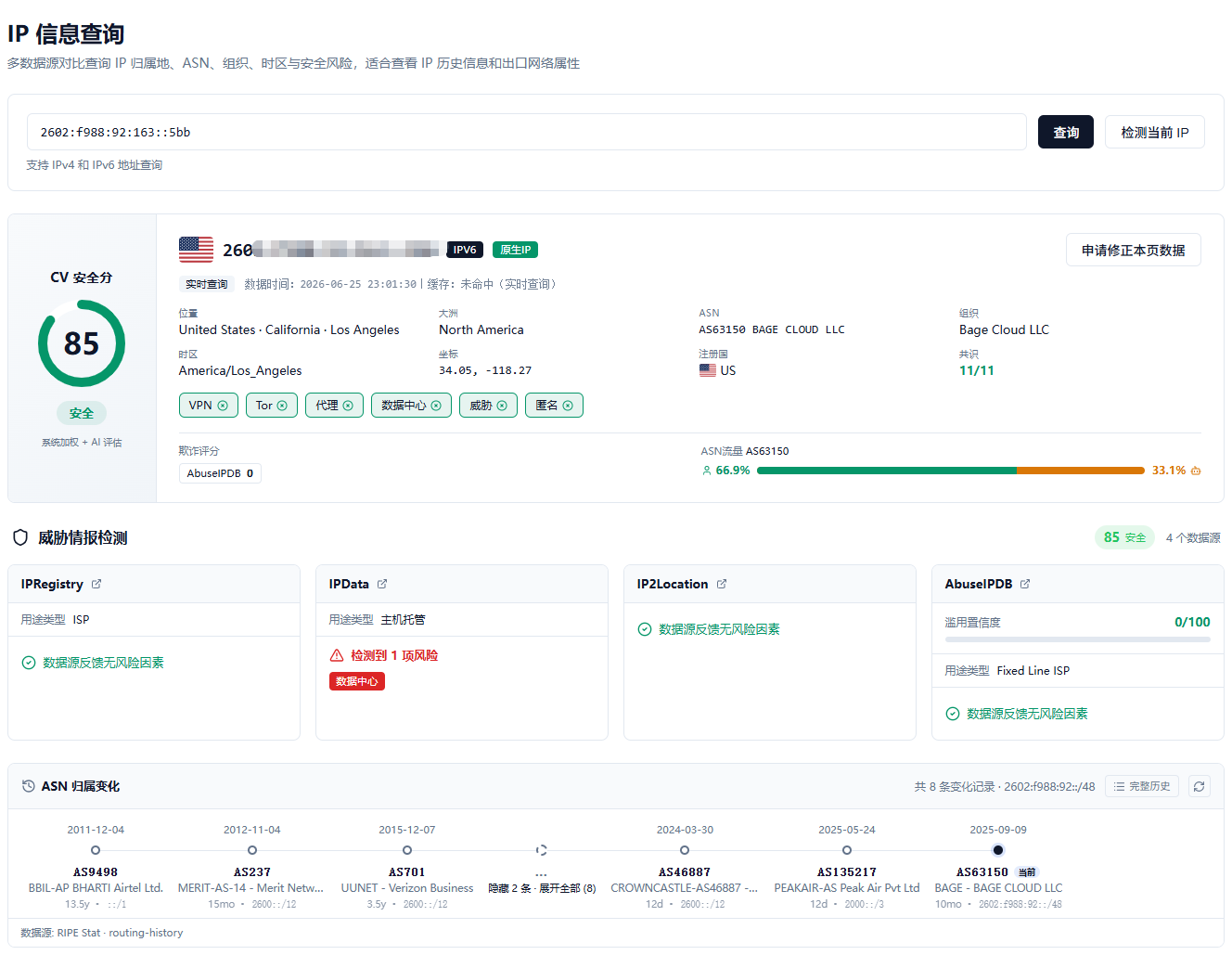1232x955 pixels.
Task: Focus the IP address input field
Action: pyautogui.click(x=527, y=132)
